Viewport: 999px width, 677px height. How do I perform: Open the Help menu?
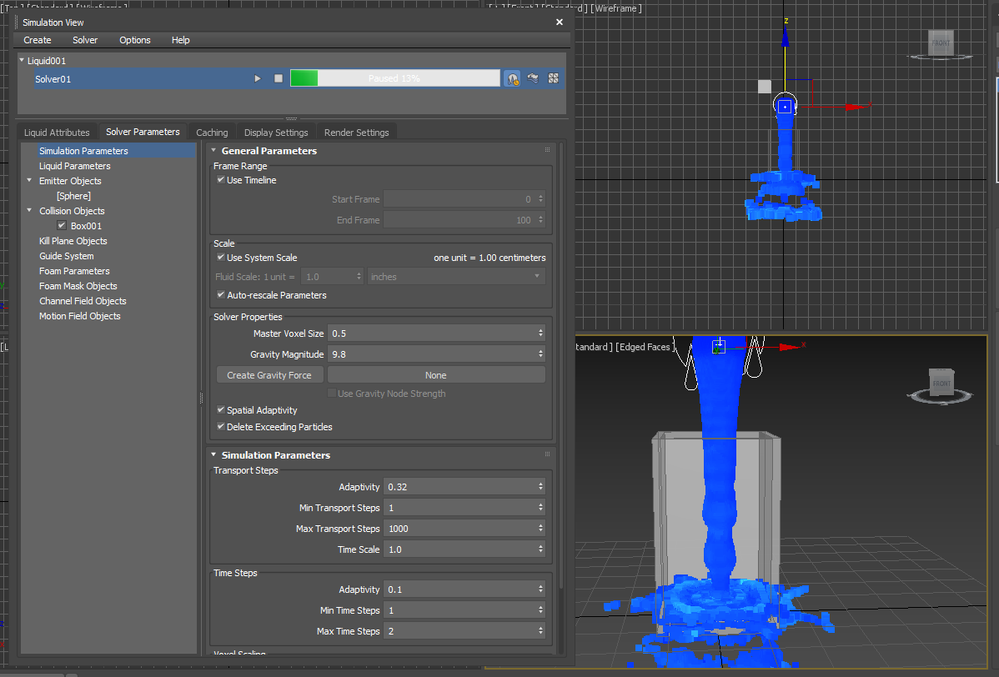click(180, 40)
